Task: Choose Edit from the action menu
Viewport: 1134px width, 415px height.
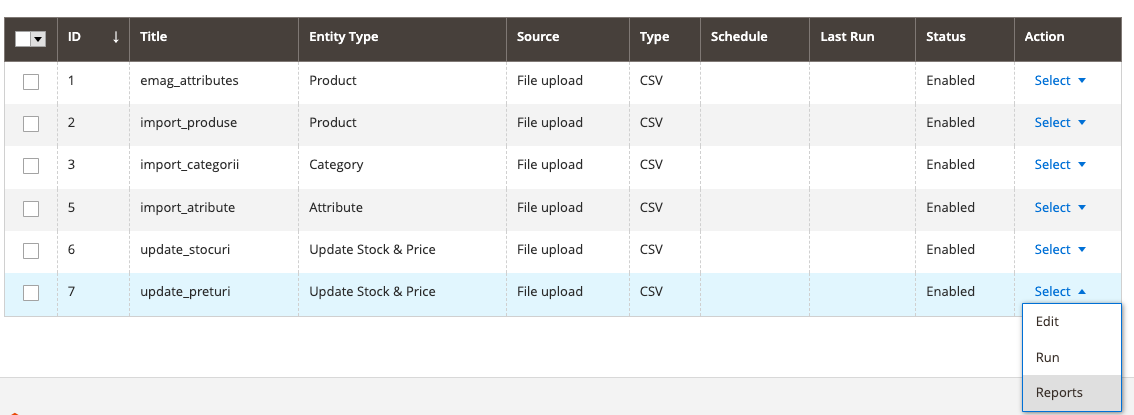Action: pos(1072,322)
